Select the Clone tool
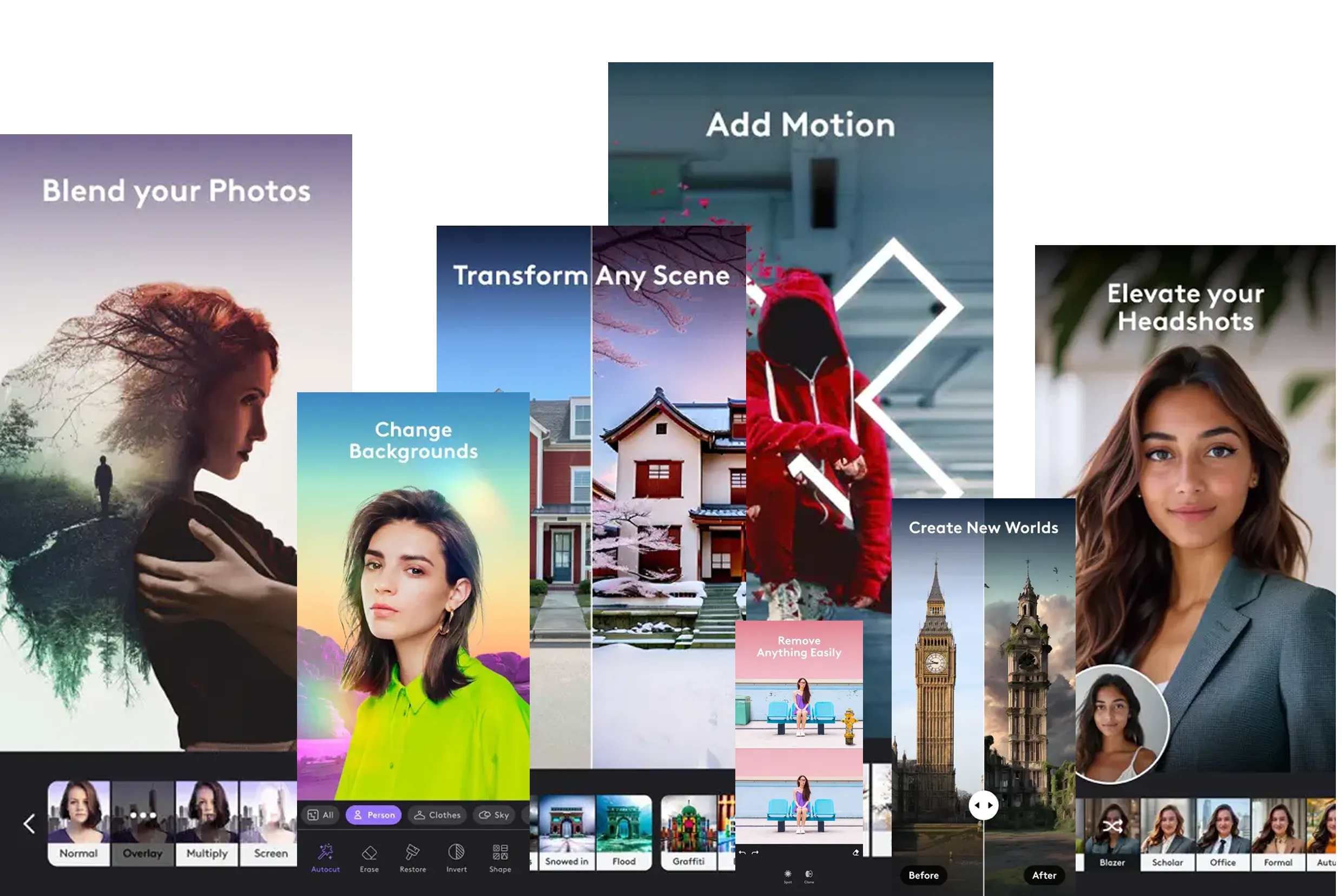 pos(809,875)
